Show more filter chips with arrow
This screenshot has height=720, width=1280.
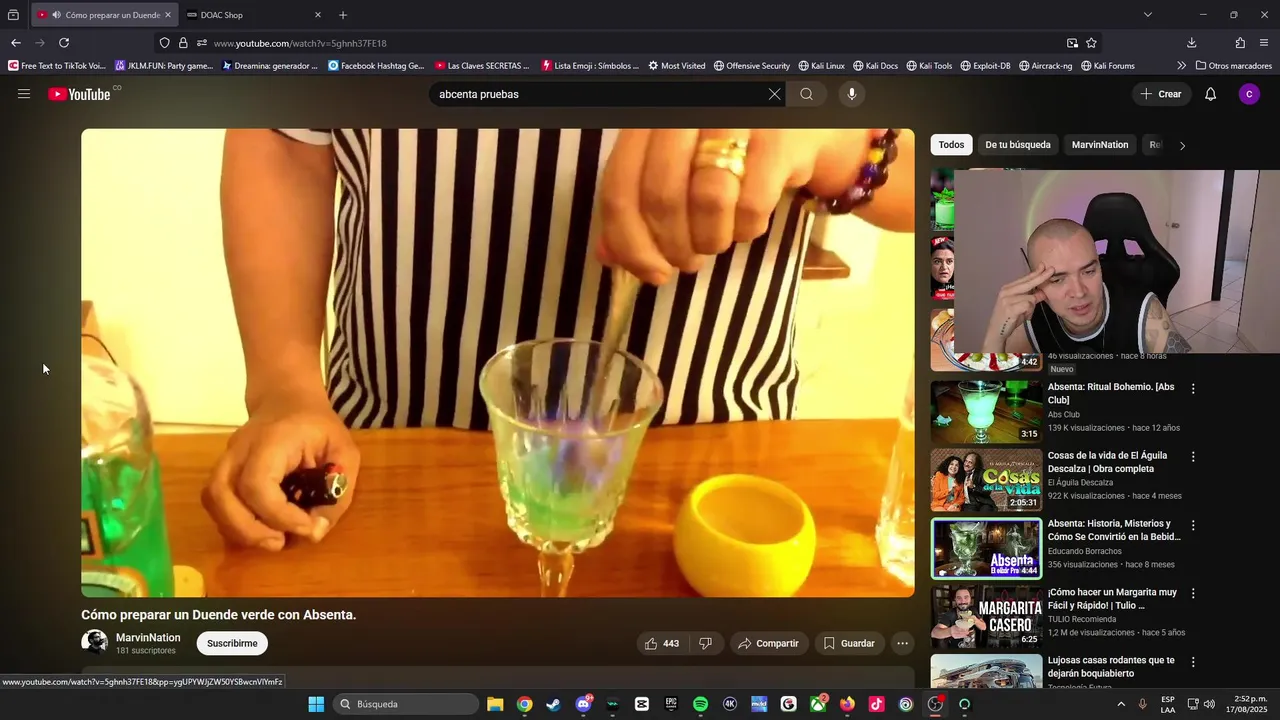pyautogui.click(x=1182, y=145)
